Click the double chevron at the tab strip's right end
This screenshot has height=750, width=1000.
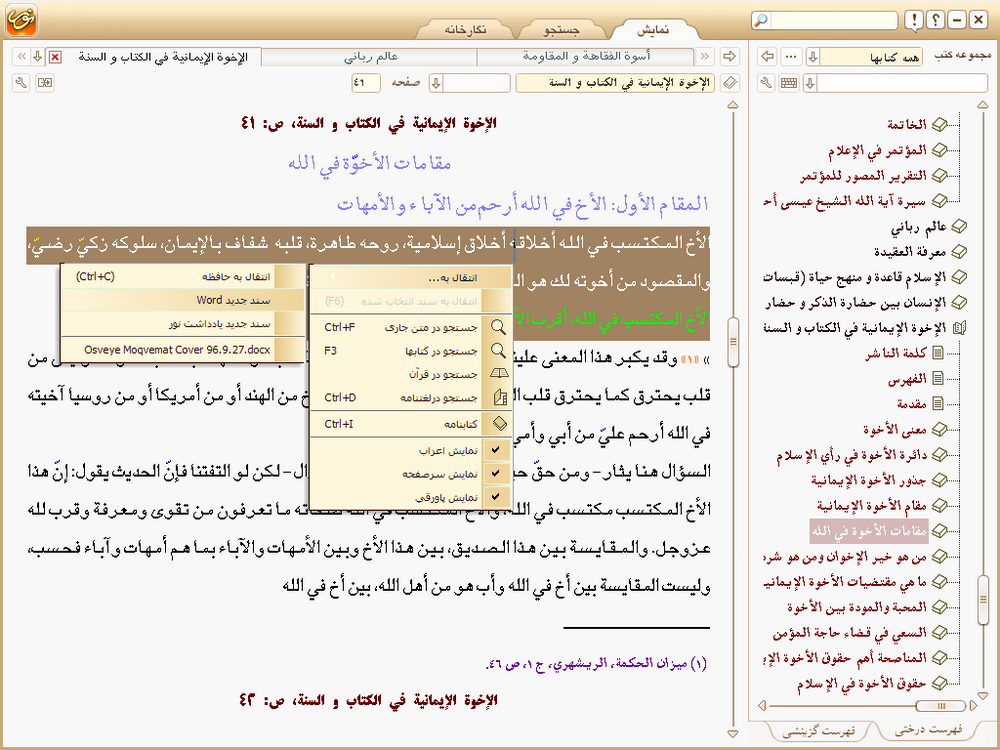[x=705, y=57]
